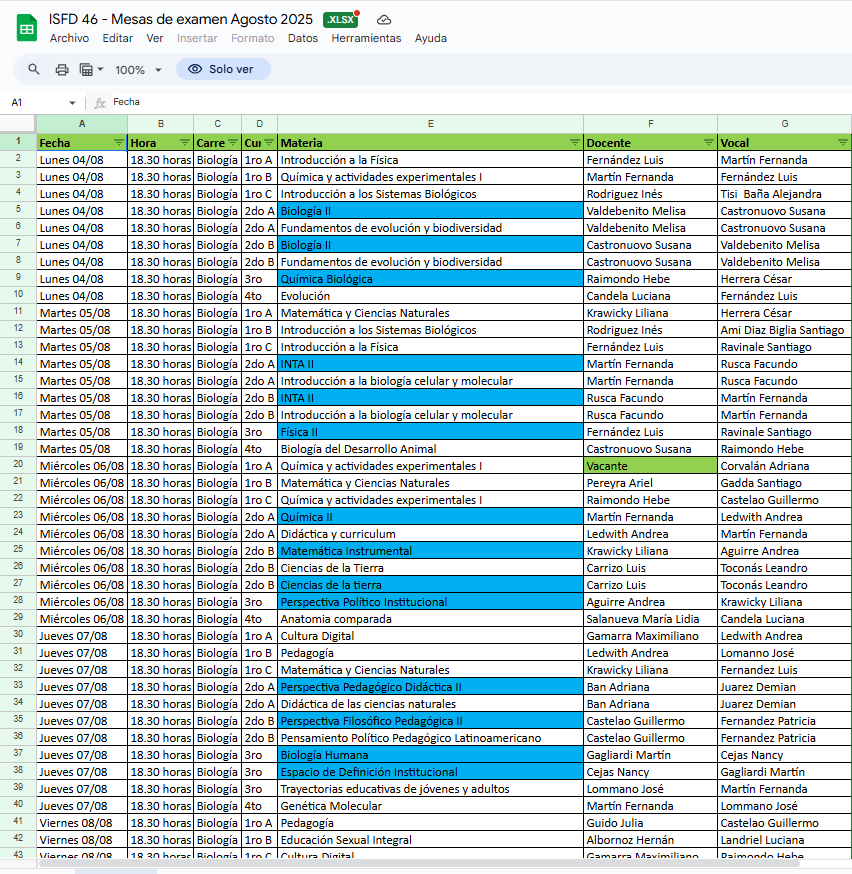Open filter dropdown on Hora header
This screenshot has height=874, width=852.
(185, 143)
